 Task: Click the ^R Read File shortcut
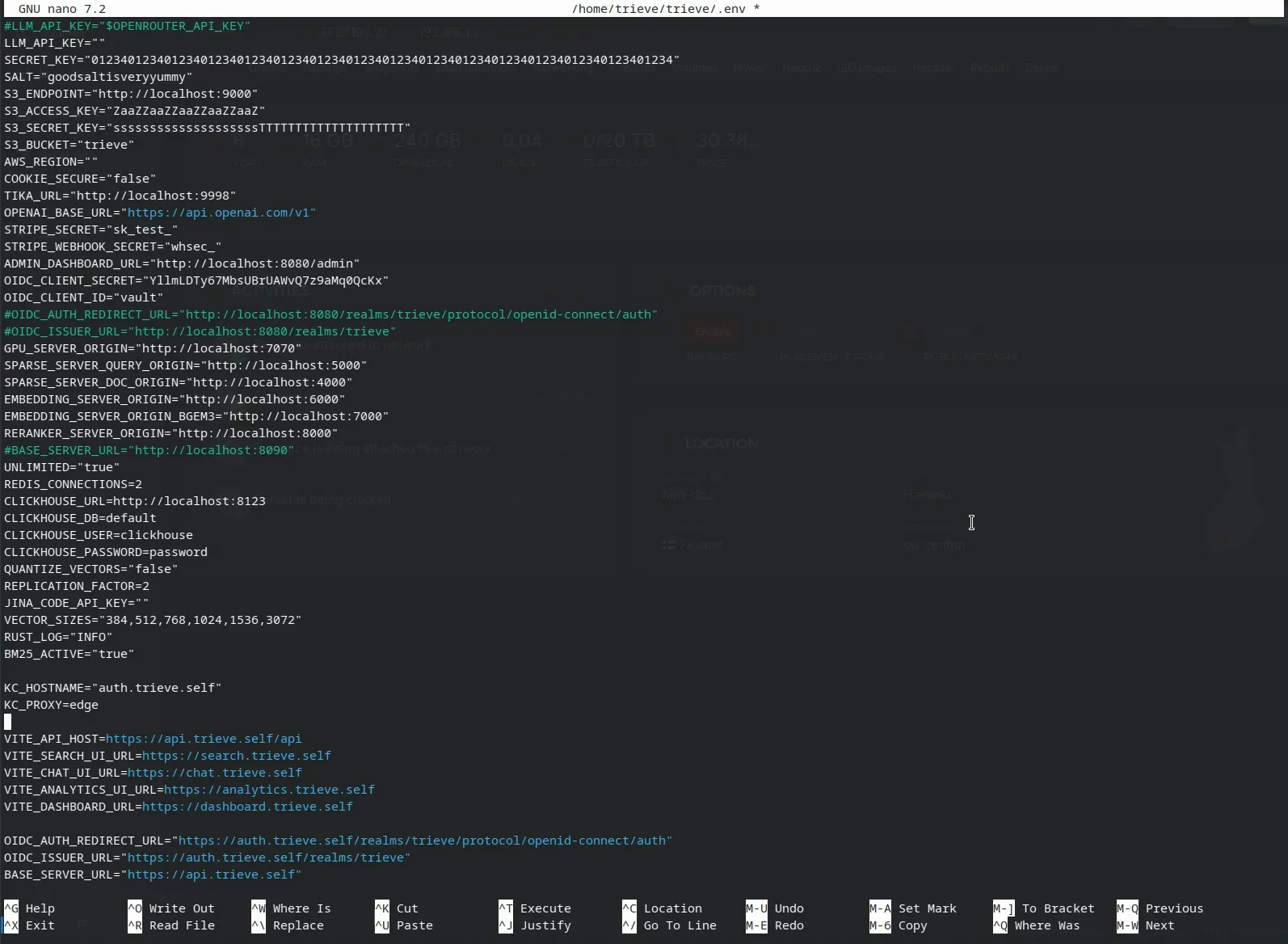(x=171, y=925)
